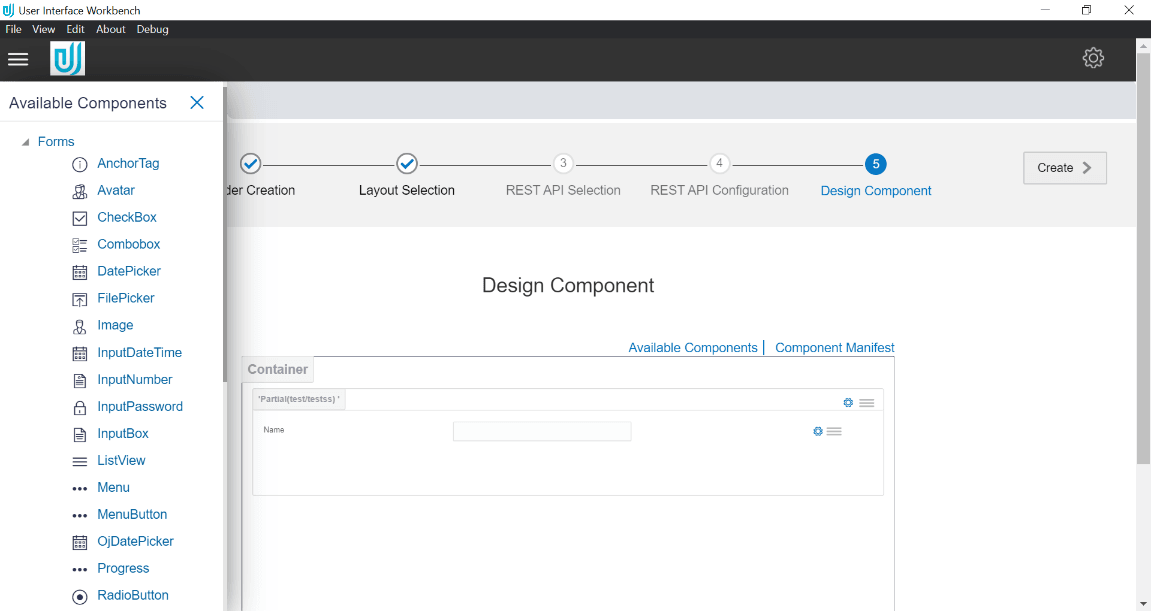Select the DatePicker component icon

pyautogui.click(x=79, y=271)
